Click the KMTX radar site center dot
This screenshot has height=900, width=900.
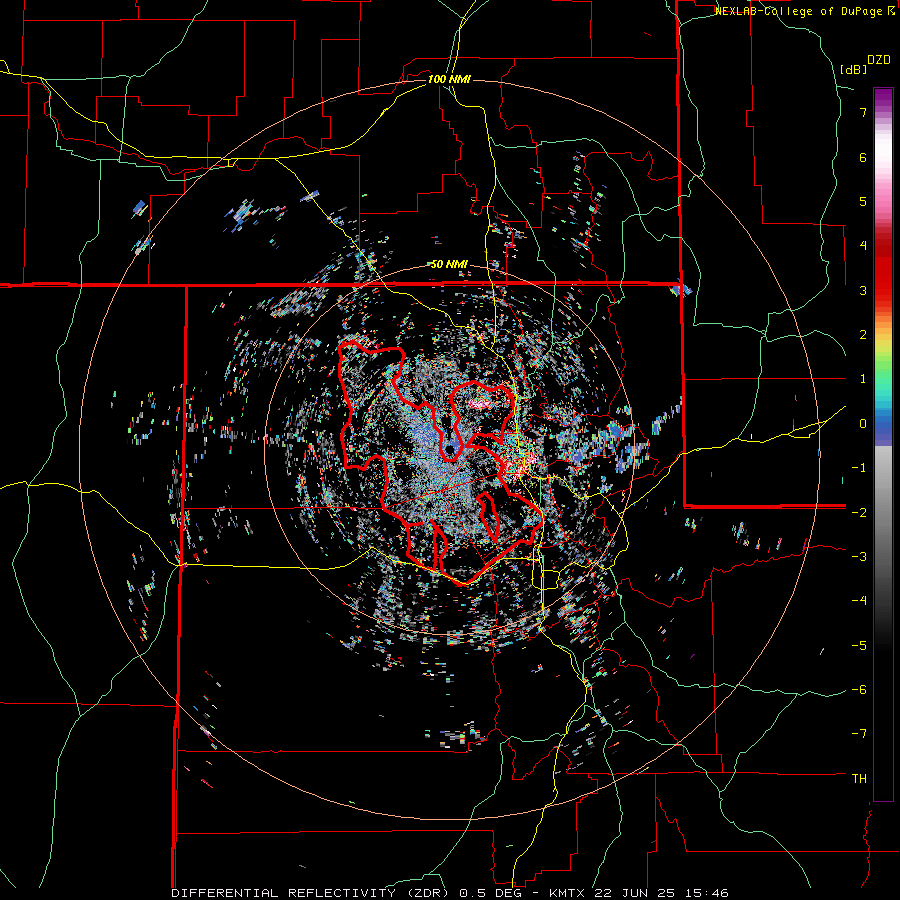(449, 449)
